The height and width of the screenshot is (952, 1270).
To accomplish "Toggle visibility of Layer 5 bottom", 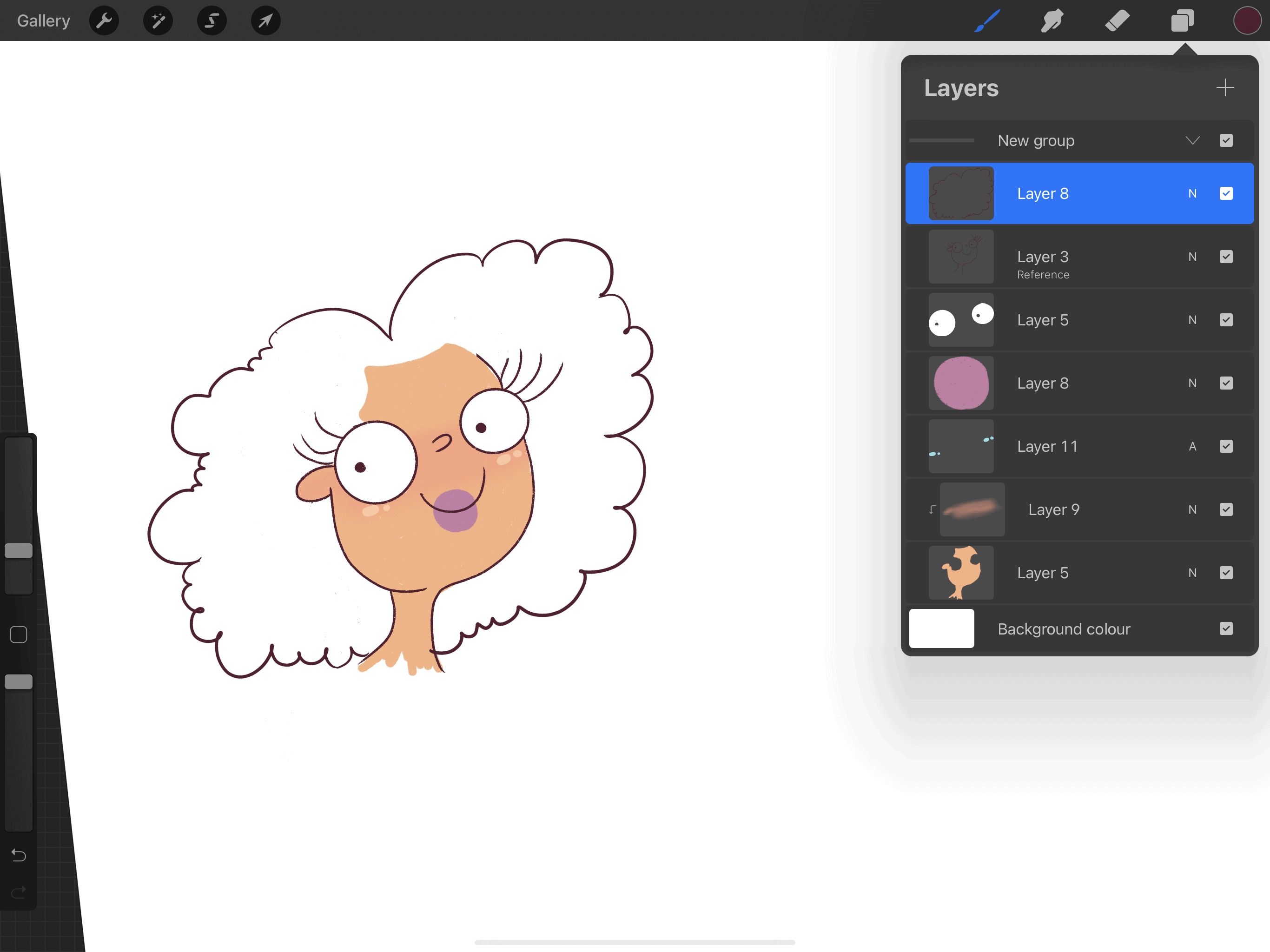I will [x=1226, y=573].
